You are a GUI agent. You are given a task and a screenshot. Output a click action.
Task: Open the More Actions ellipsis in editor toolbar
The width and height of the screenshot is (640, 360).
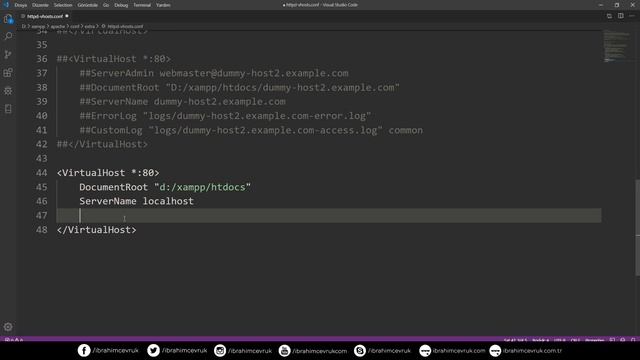[632, 16]
